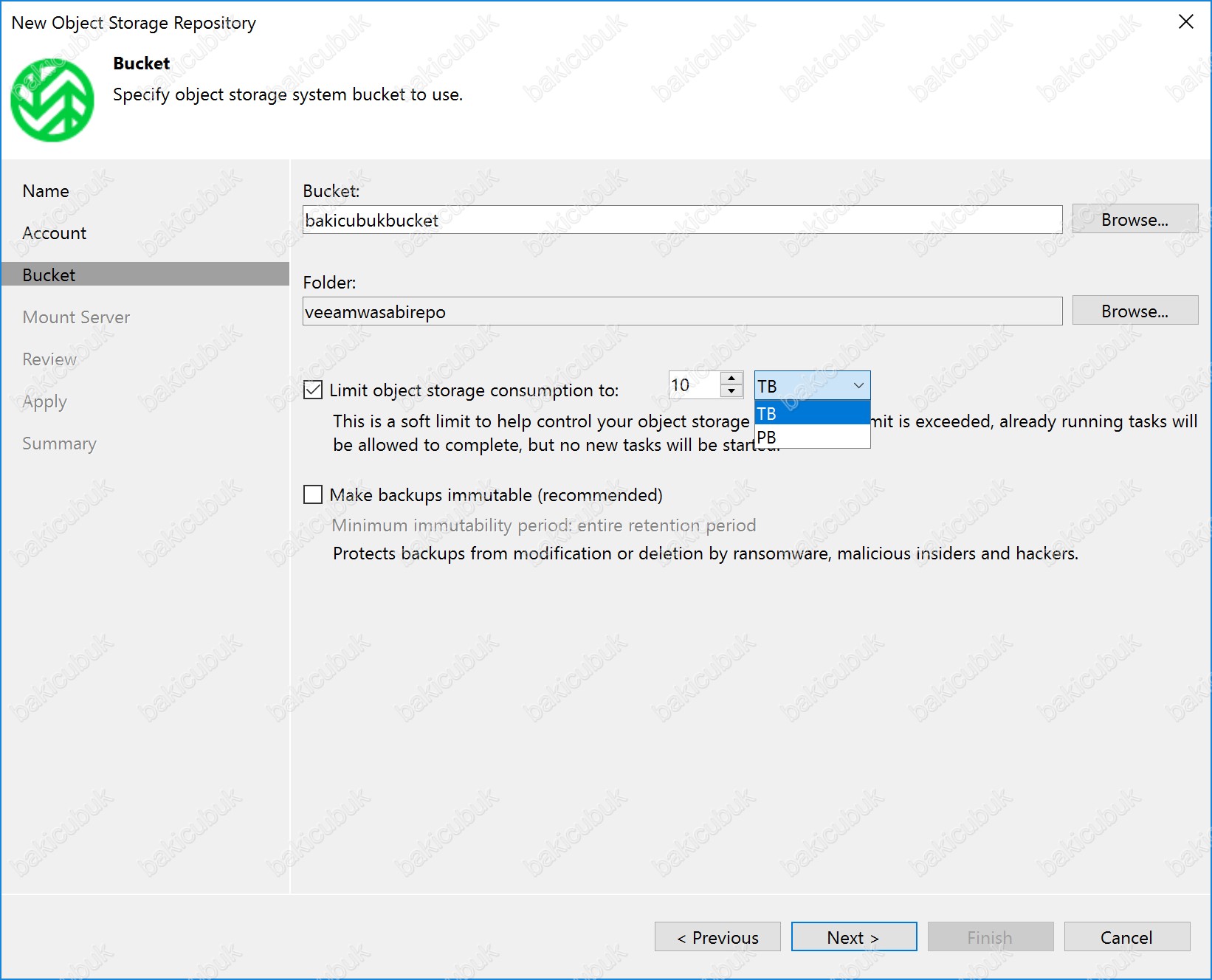Uncheck Limit object storage consumption checkbox
The image size is (1212, 980).
tap(313, 390)
